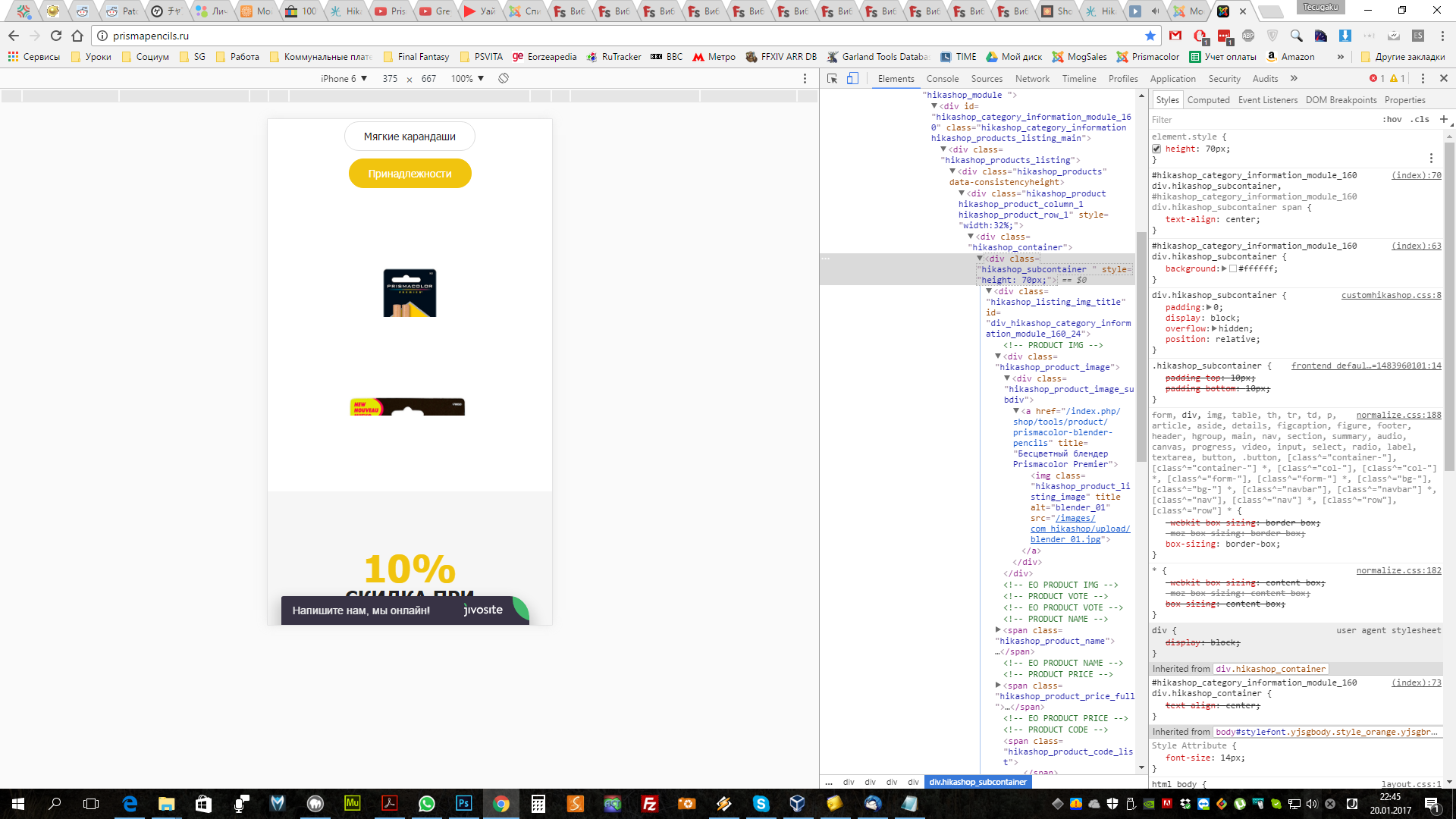This screenshot has width=1456, height=819.
Task: Click the Принадлежности yellow button
Action: click(x=409, y=174)
